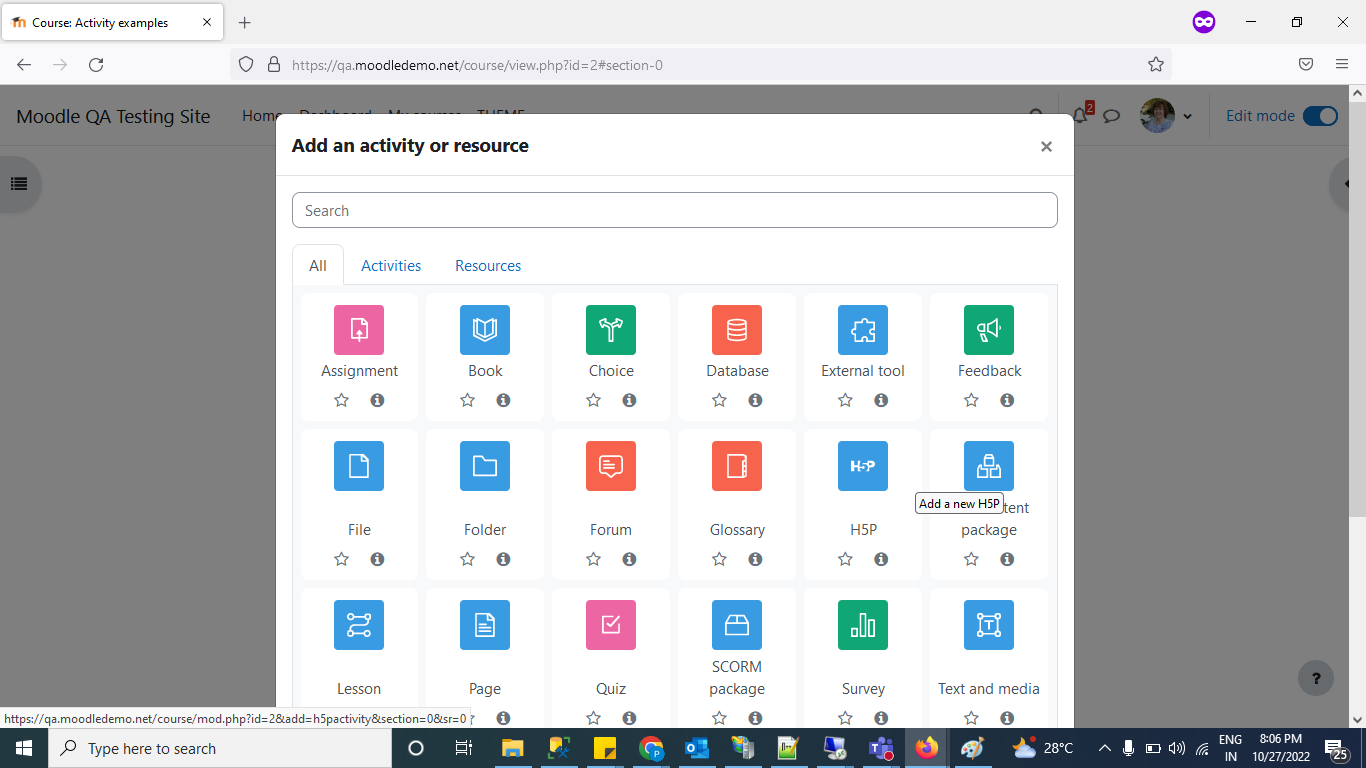
Task: Select the Assignment activity icon
Action: pos(359,330)
